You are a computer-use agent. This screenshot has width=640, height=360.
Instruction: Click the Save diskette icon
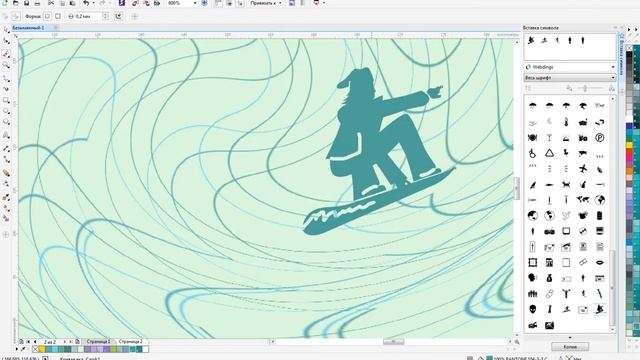pos(26,3)
